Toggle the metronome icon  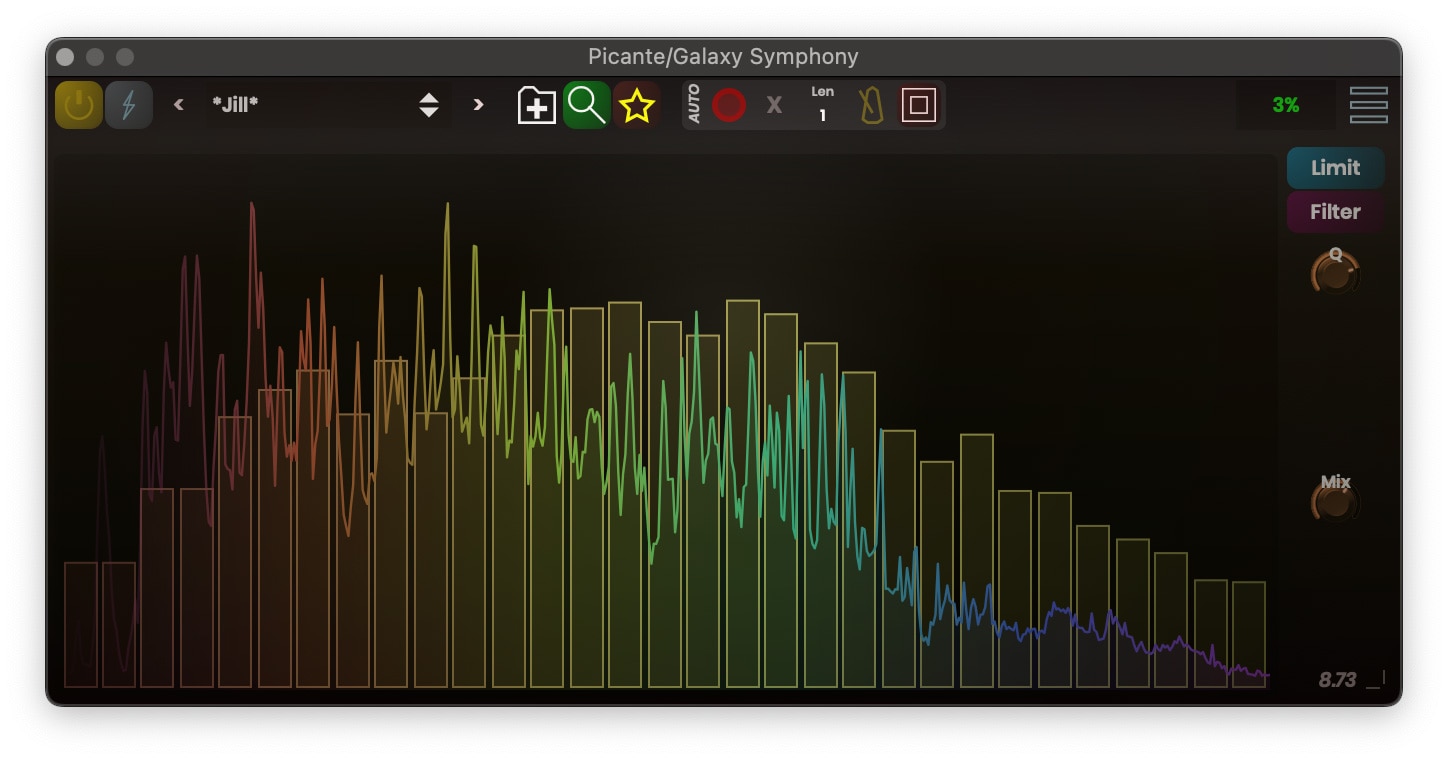(871, 105)
